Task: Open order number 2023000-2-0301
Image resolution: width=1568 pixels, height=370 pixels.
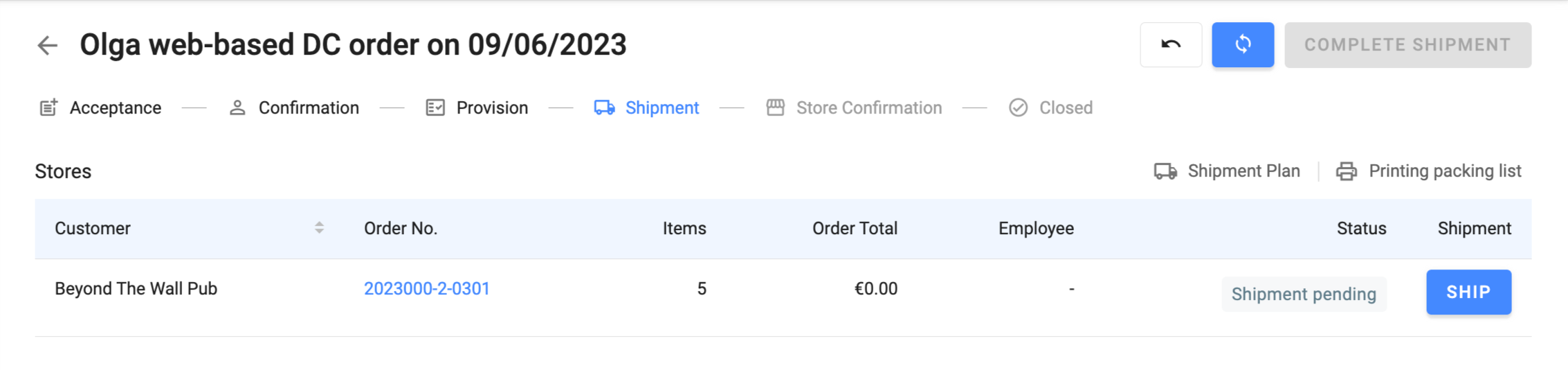Action: [x=426, y=289]
